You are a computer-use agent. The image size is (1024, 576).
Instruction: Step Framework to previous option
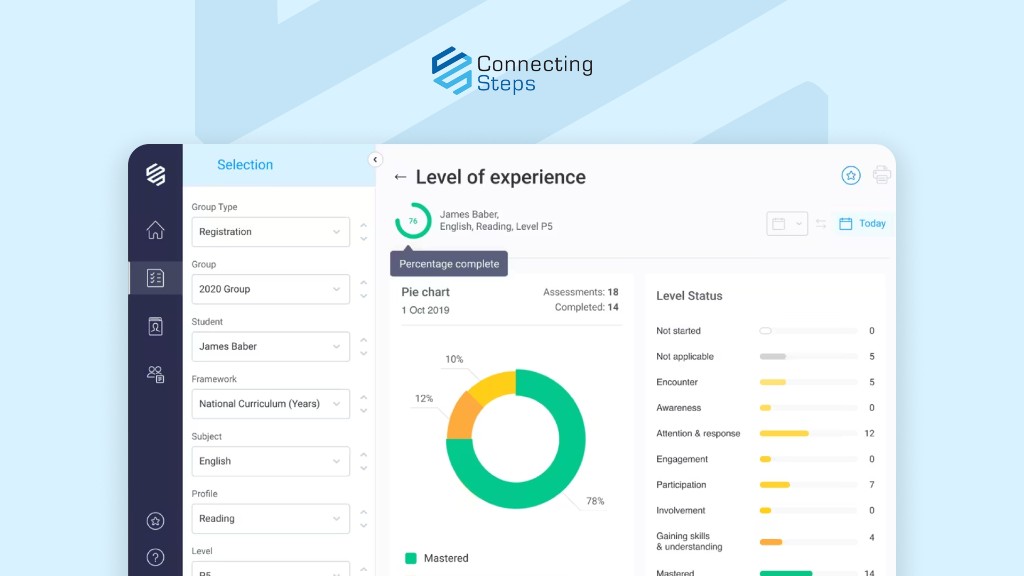(x=364, y=398)
